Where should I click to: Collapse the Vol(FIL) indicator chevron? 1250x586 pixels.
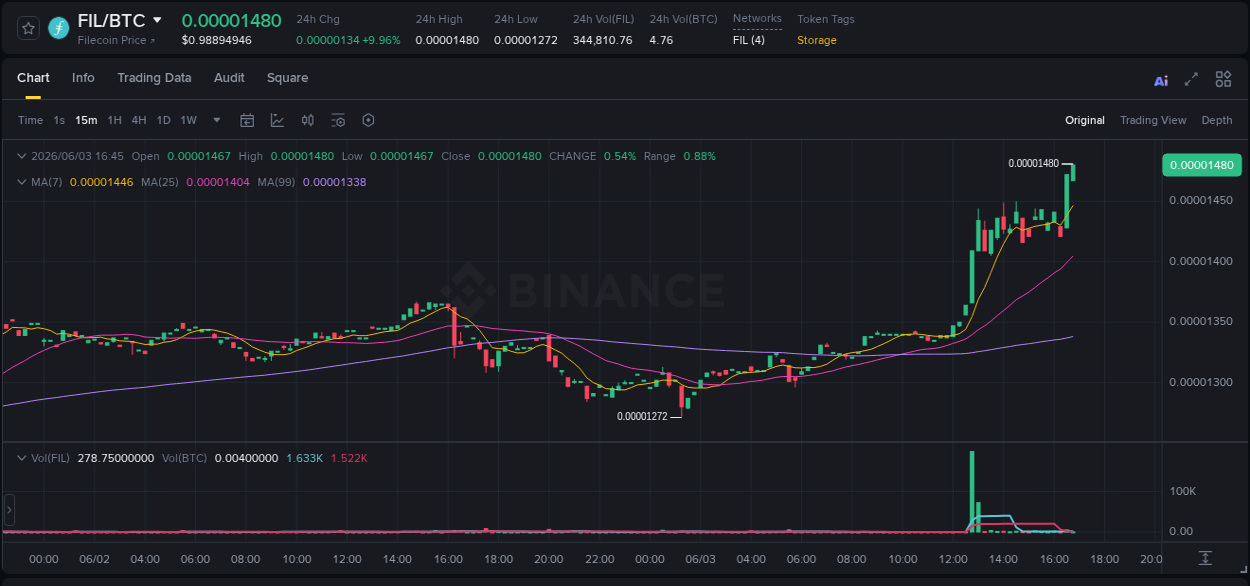pos(22,457)
